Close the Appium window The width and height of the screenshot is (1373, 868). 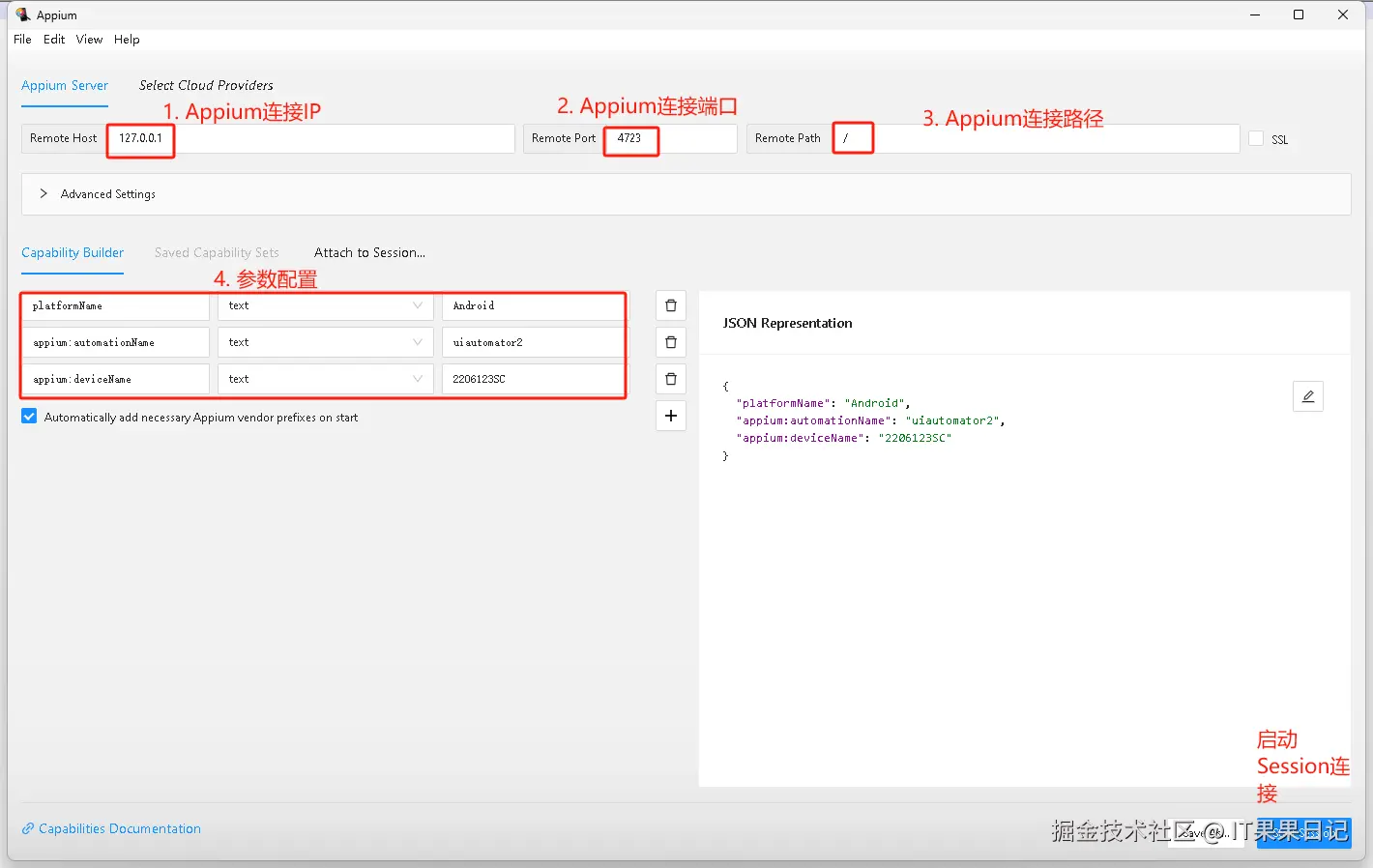click(x=1343, y=14)
